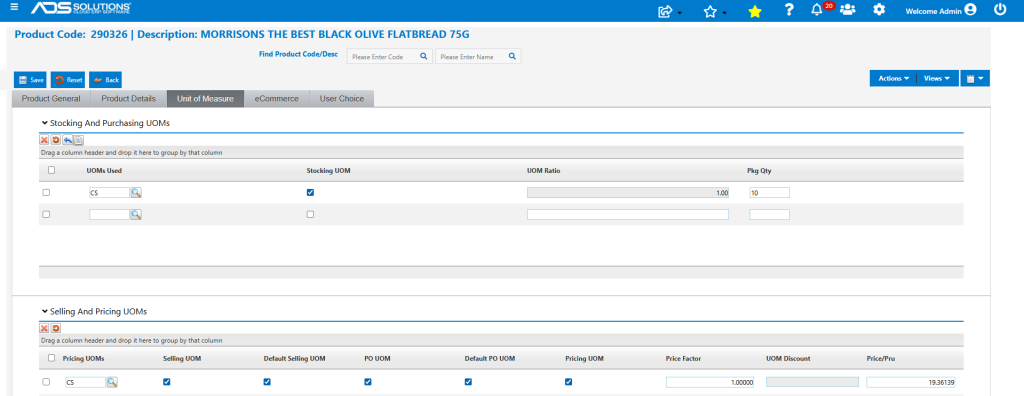Open the outlined star favorites list
This screenshot has width=1024, height=396.
coord(711,11)
